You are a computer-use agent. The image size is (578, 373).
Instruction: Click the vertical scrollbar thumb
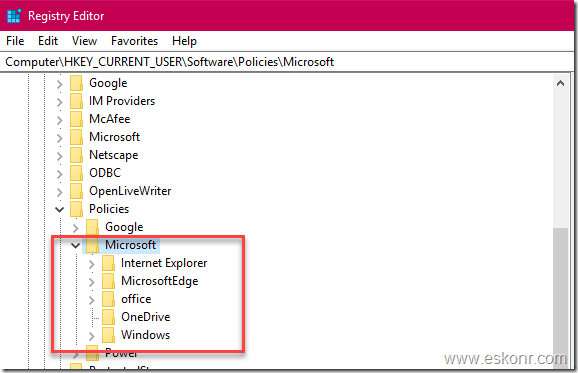(560, 298)
